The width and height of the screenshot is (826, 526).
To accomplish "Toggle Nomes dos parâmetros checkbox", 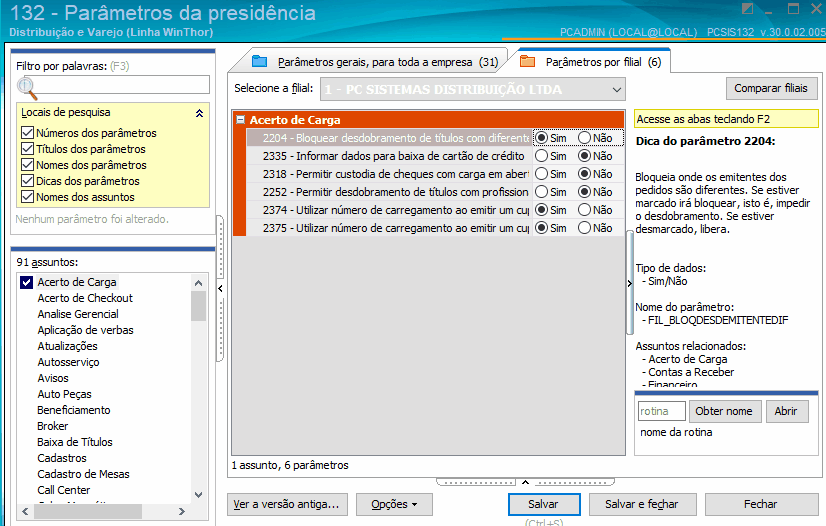I will click(27, 165).
